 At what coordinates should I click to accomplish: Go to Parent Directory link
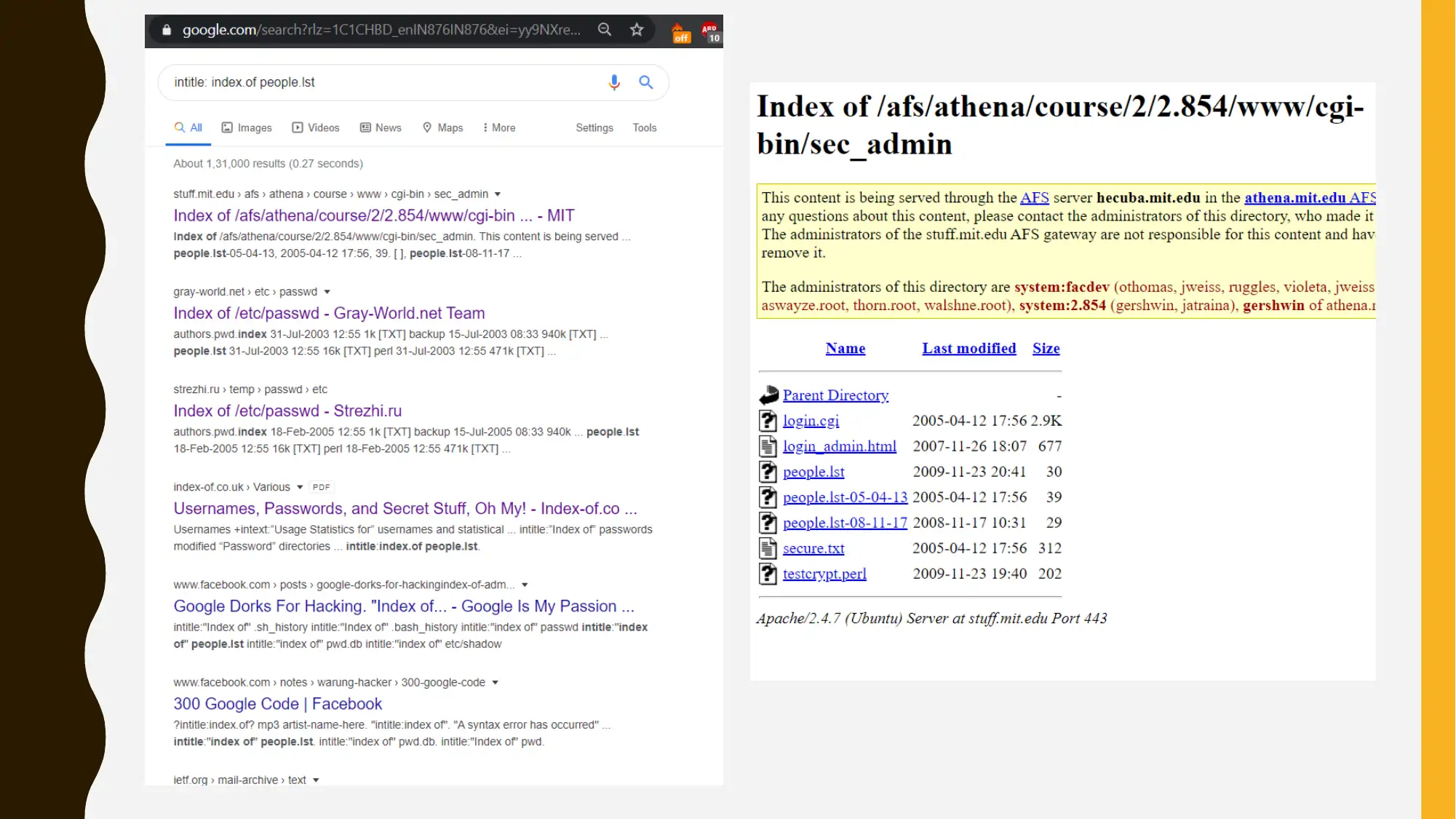click(x=835, y=395)
